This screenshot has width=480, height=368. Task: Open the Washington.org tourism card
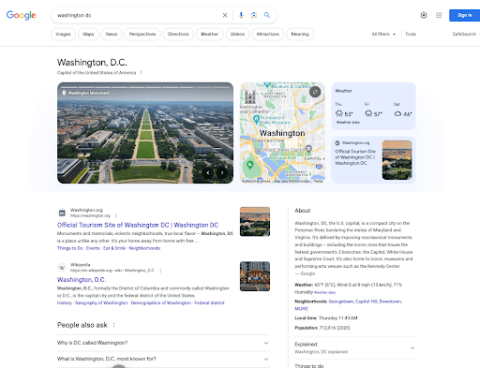(373, 160)
